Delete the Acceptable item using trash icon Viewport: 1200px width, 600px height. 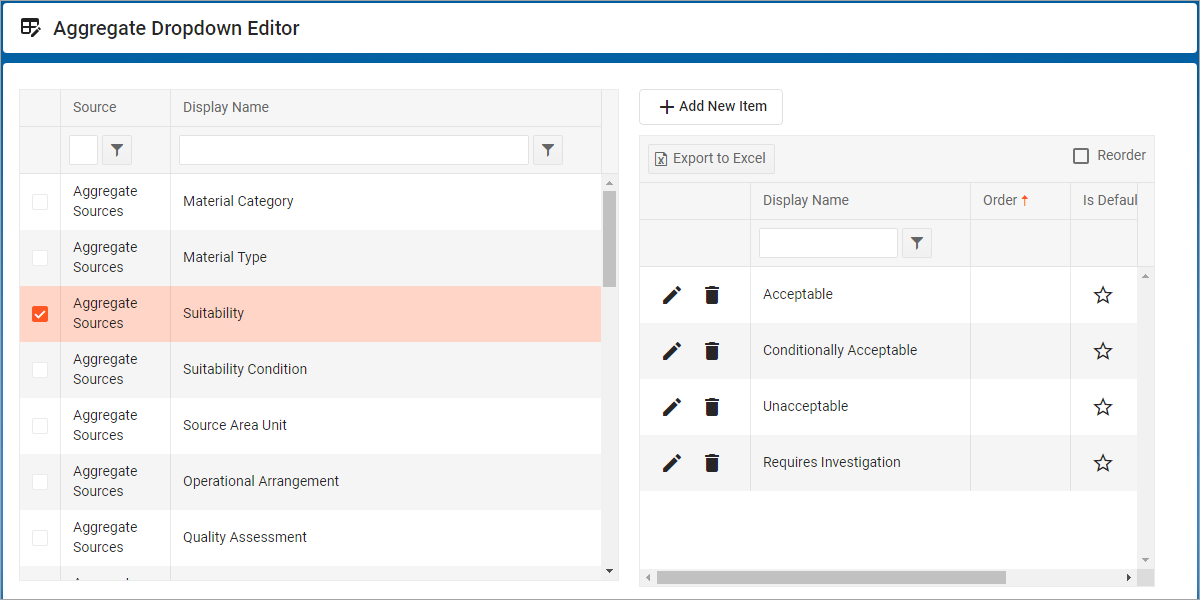pyautogui.click(x=712, y=295)
